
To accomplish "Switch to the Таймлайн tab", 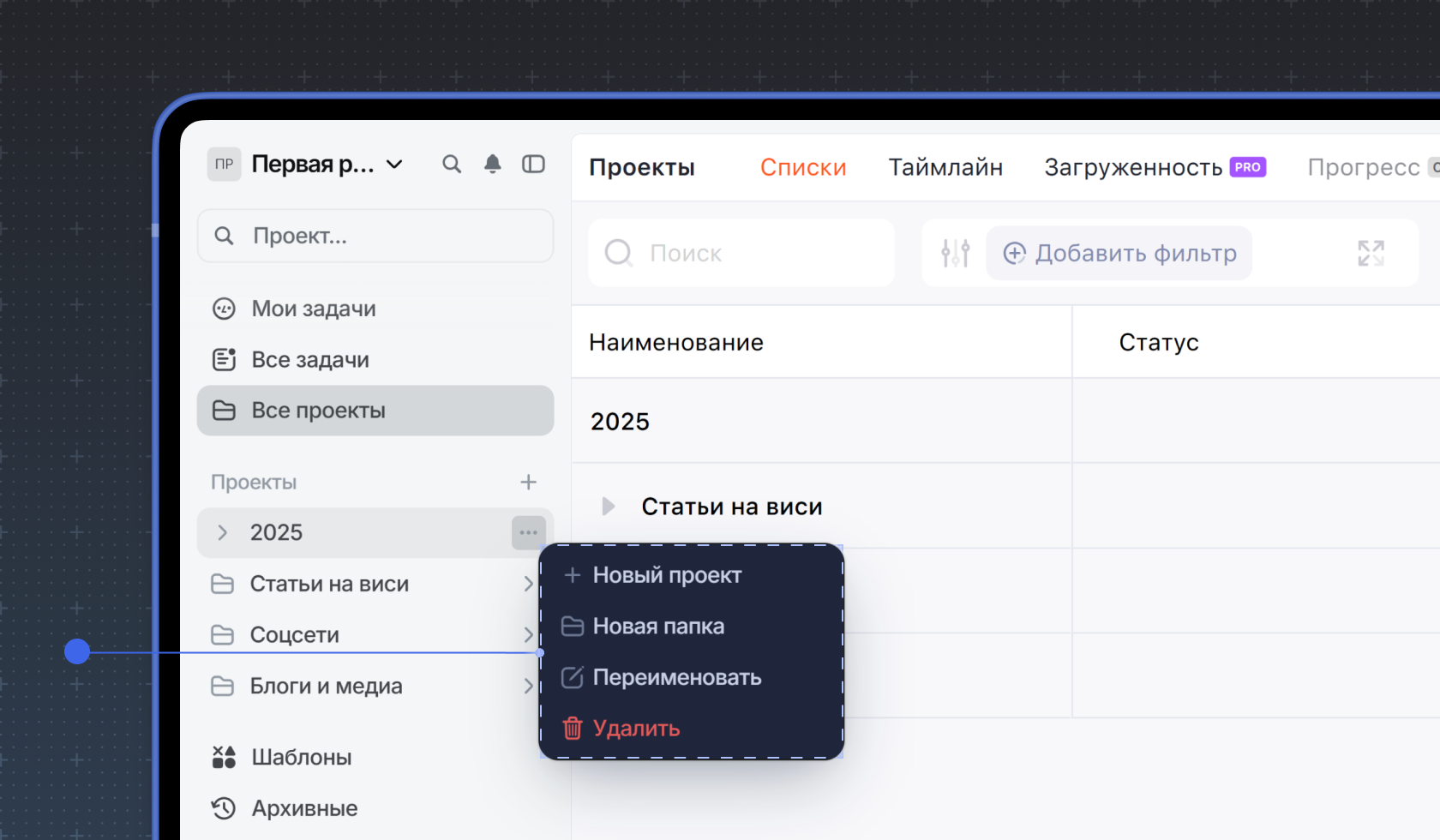I will [945, 167].
